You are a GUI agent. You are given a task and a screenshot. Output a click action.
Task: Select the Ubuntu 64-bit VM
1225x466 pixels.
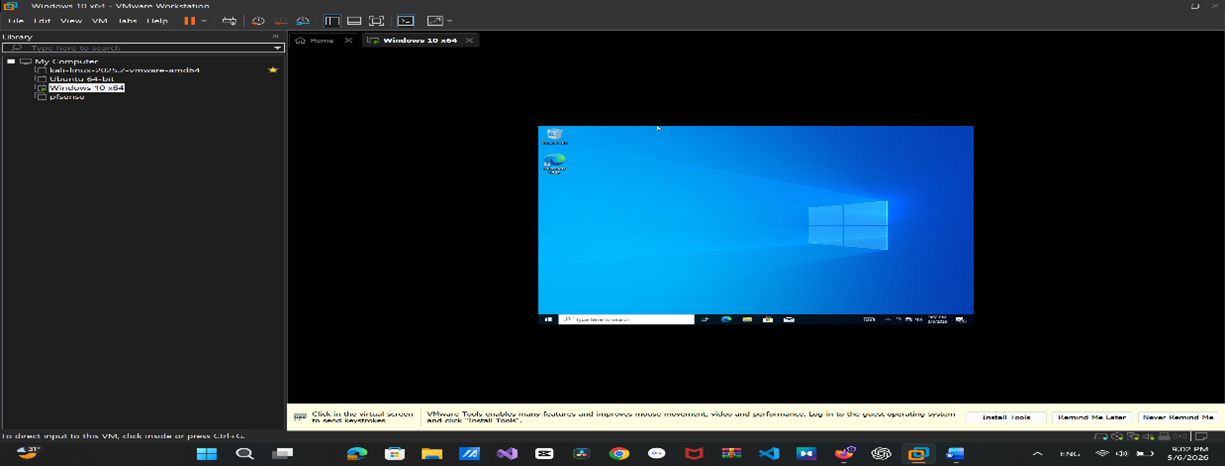(81, 79)
